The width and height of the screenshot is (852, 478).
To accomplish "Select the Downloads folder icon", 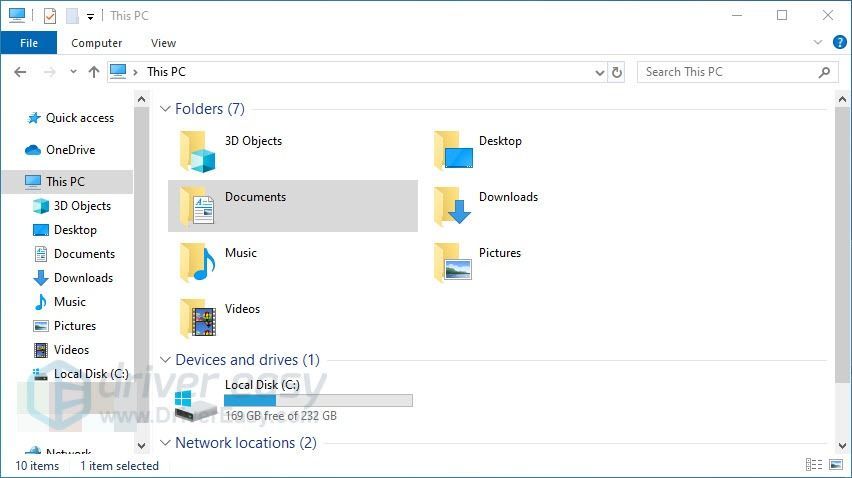I will tap(453, 206).
